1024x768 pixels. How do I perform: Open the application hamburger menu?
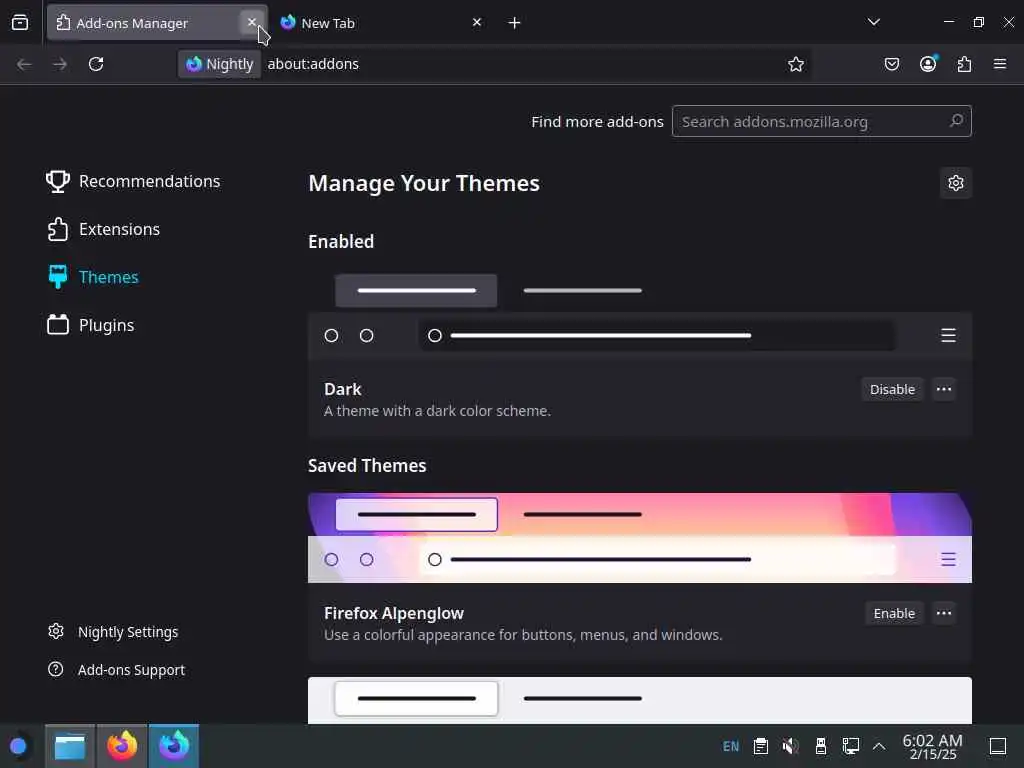(x=999, y=64)
